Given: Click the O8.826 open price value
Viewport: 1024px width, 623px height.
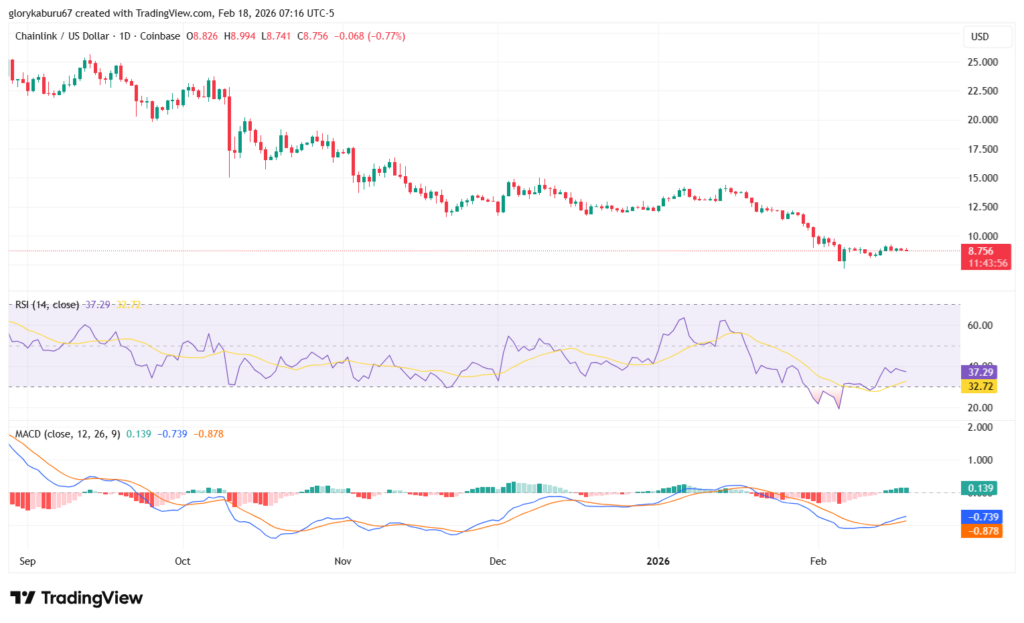Looking at the screenshot, I should point(202,37).
